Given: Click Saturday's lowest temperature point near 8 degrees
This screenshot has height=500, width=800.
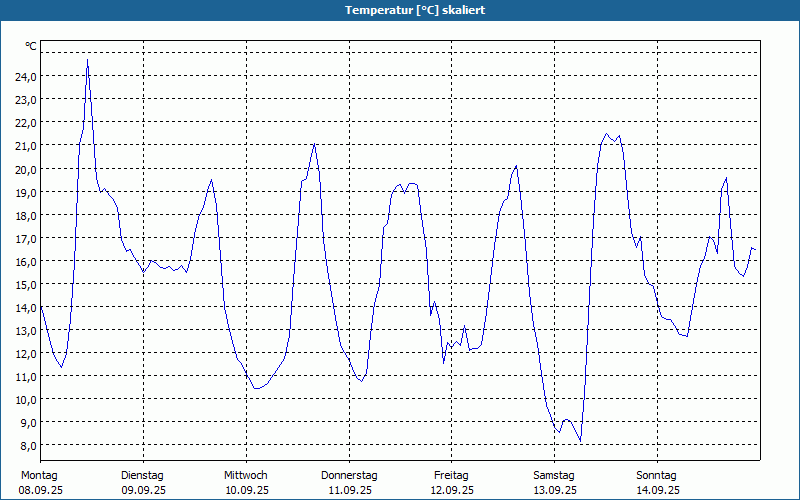Looking at the screenshot, I should coord(580,441).
